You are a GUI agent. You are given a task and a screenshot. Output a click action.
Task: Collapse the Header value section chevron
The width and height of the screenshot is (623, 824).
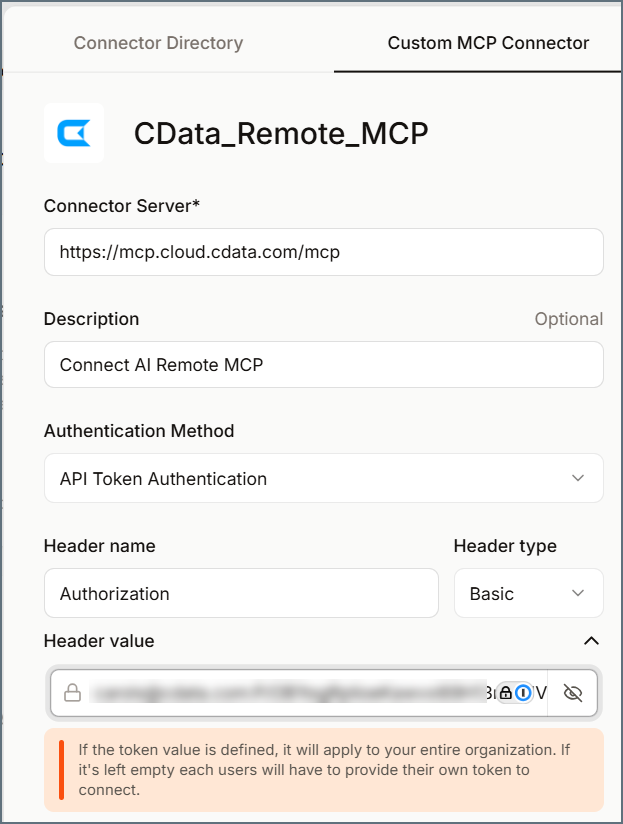591,641
